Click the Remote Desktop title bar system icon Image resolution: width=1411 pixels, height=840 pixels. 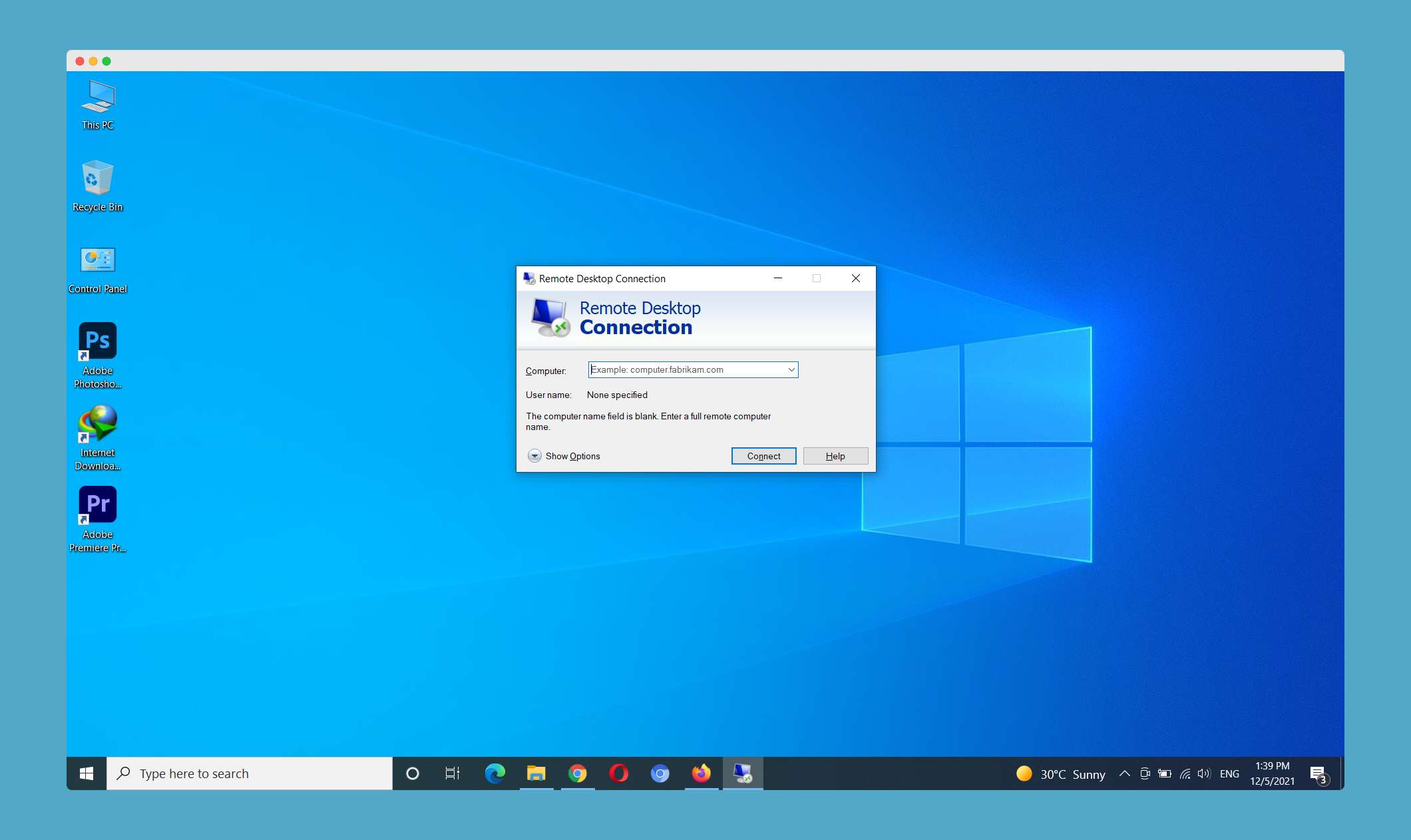point(529,278)
